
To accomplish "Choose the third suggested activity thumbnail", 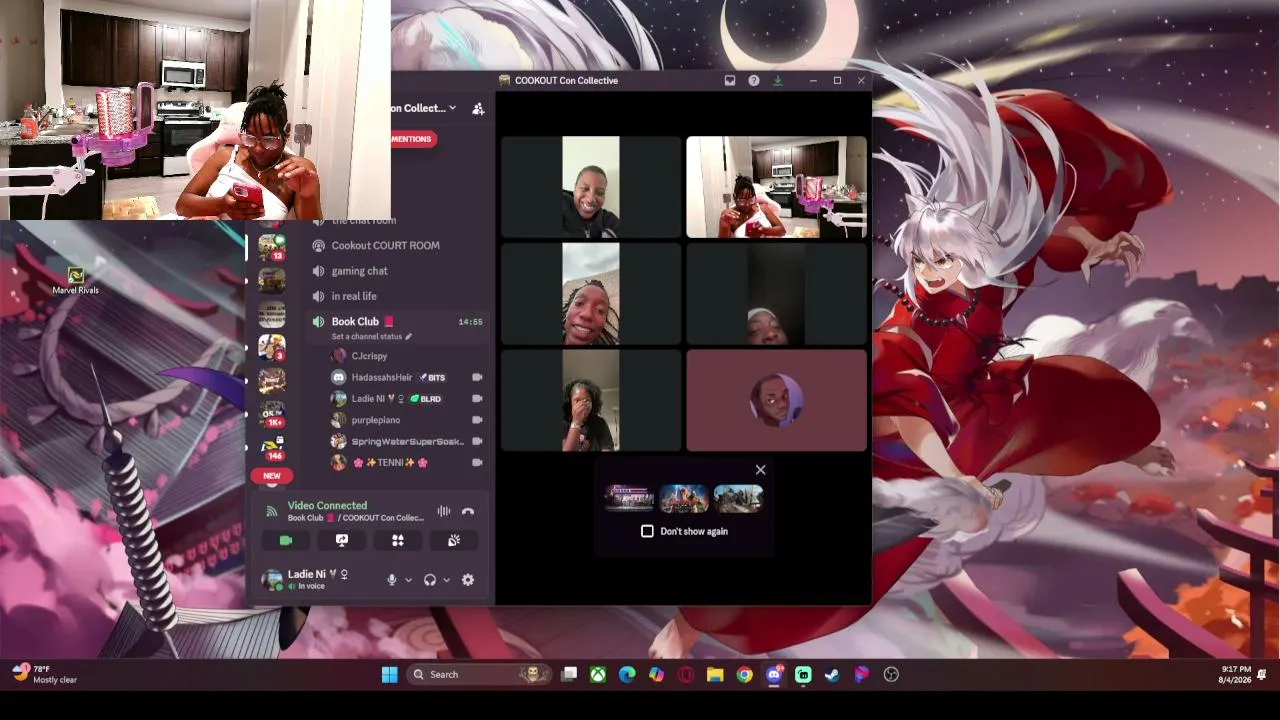I will pos(739,498).
